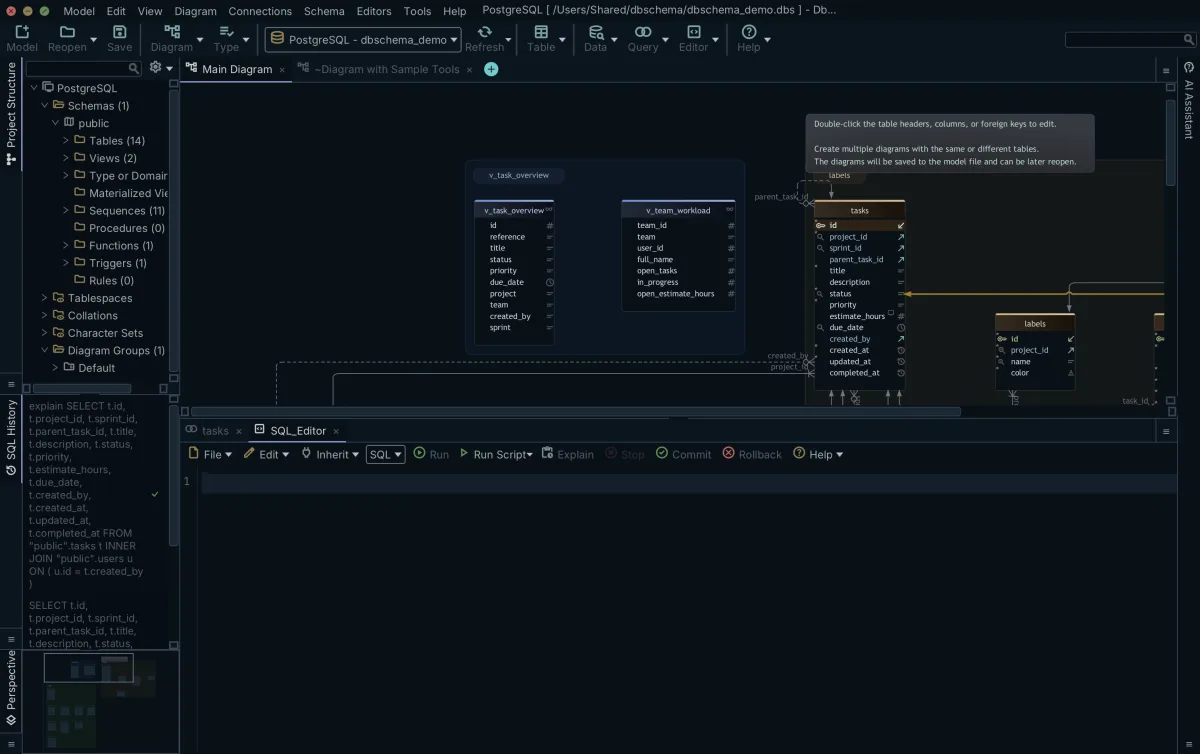The height and width of the screenshot is (754, 1200).
Task: Rollback the transaction
Action: point(752,454)
